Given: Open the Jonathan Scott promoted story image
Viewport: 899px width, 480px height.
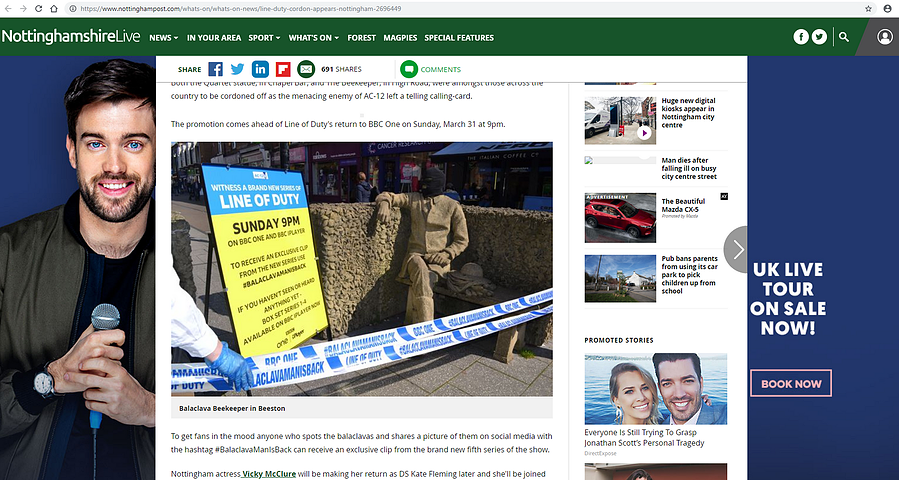Looking at the screenshot, I should tap(656, 389).
